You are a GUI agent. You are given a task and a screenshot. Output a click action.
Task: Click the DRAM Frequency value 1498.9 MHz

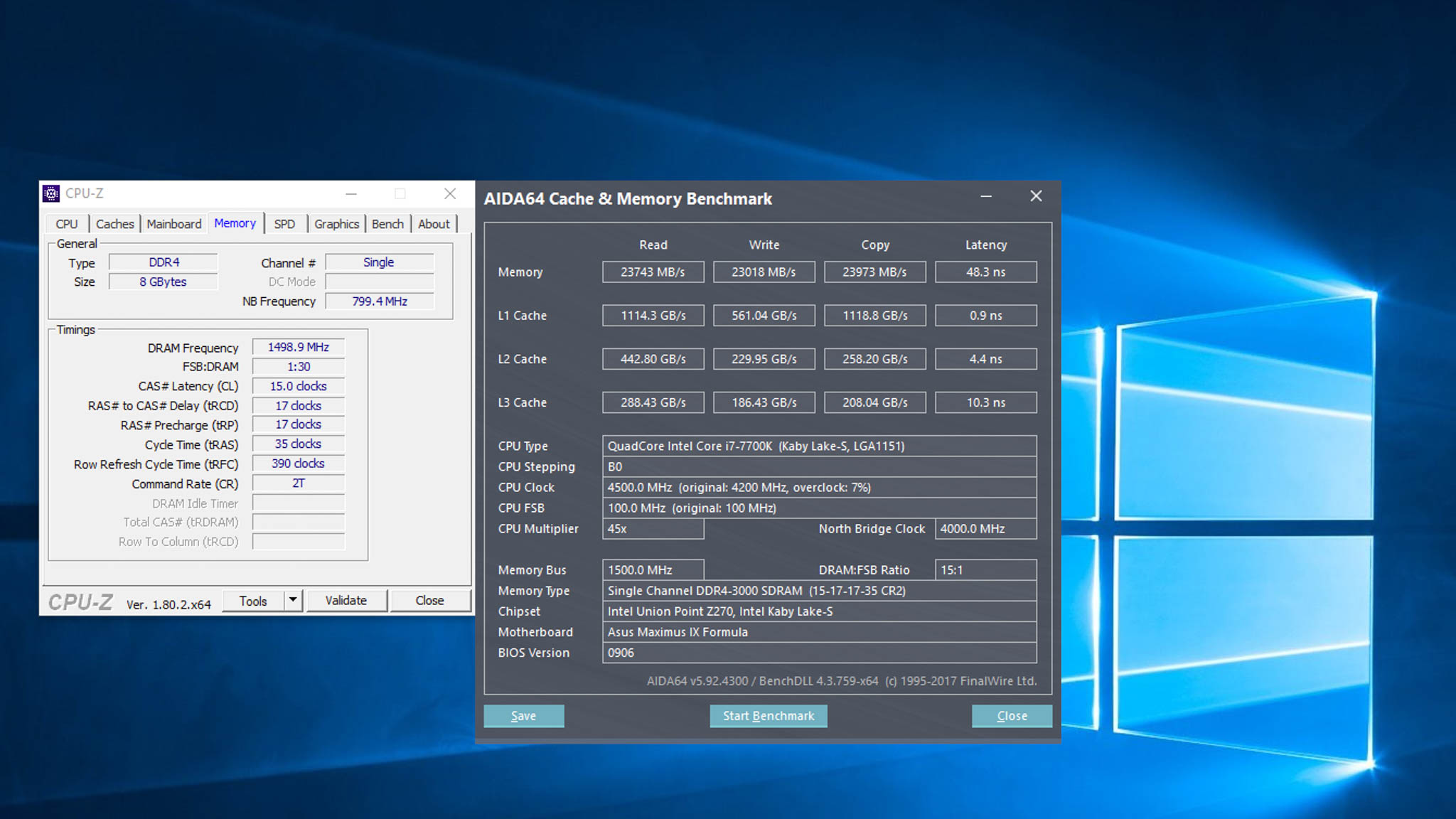click(x=299, y=348)
